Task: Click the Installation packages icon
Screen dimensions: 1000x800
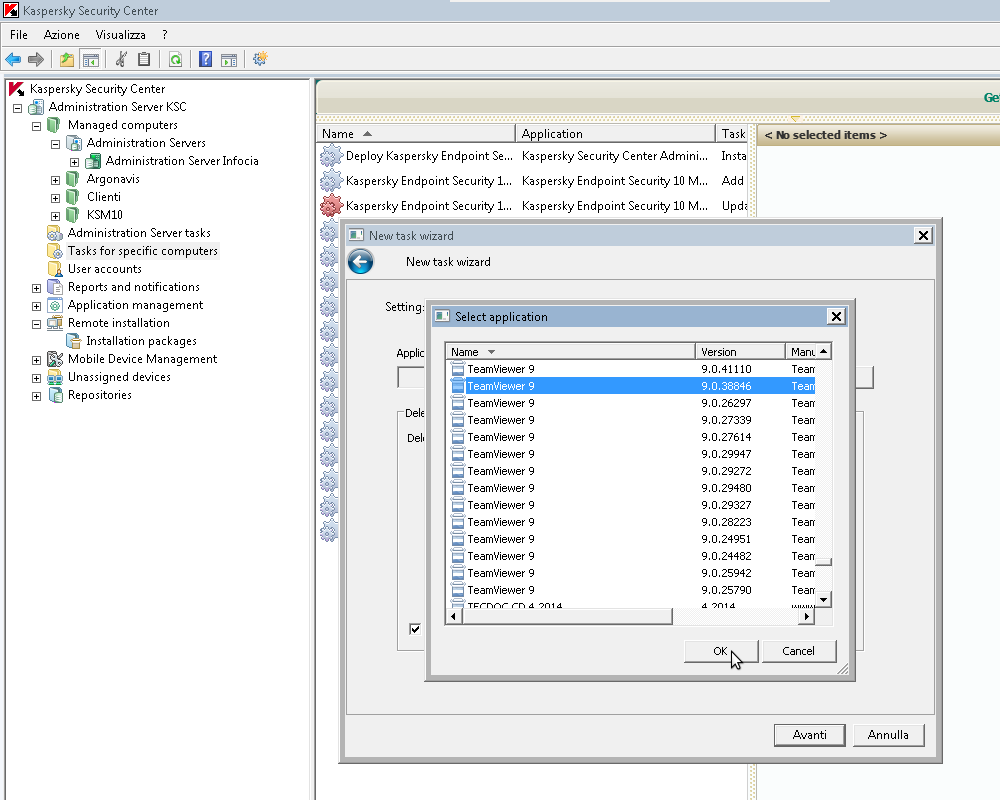Action: 74,341
